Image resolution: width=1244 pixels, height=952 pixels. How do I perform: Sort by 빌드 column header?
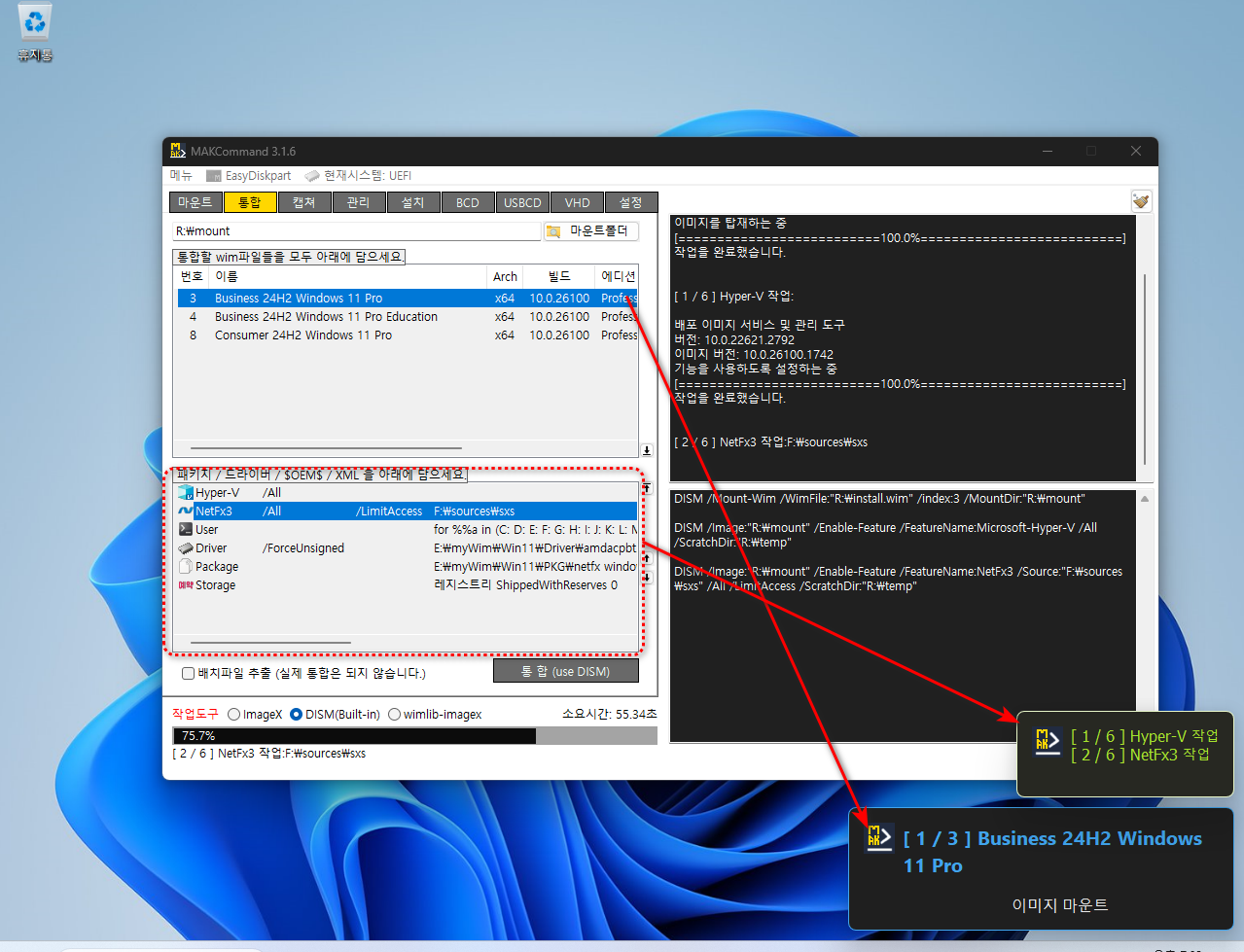[559, 277]
